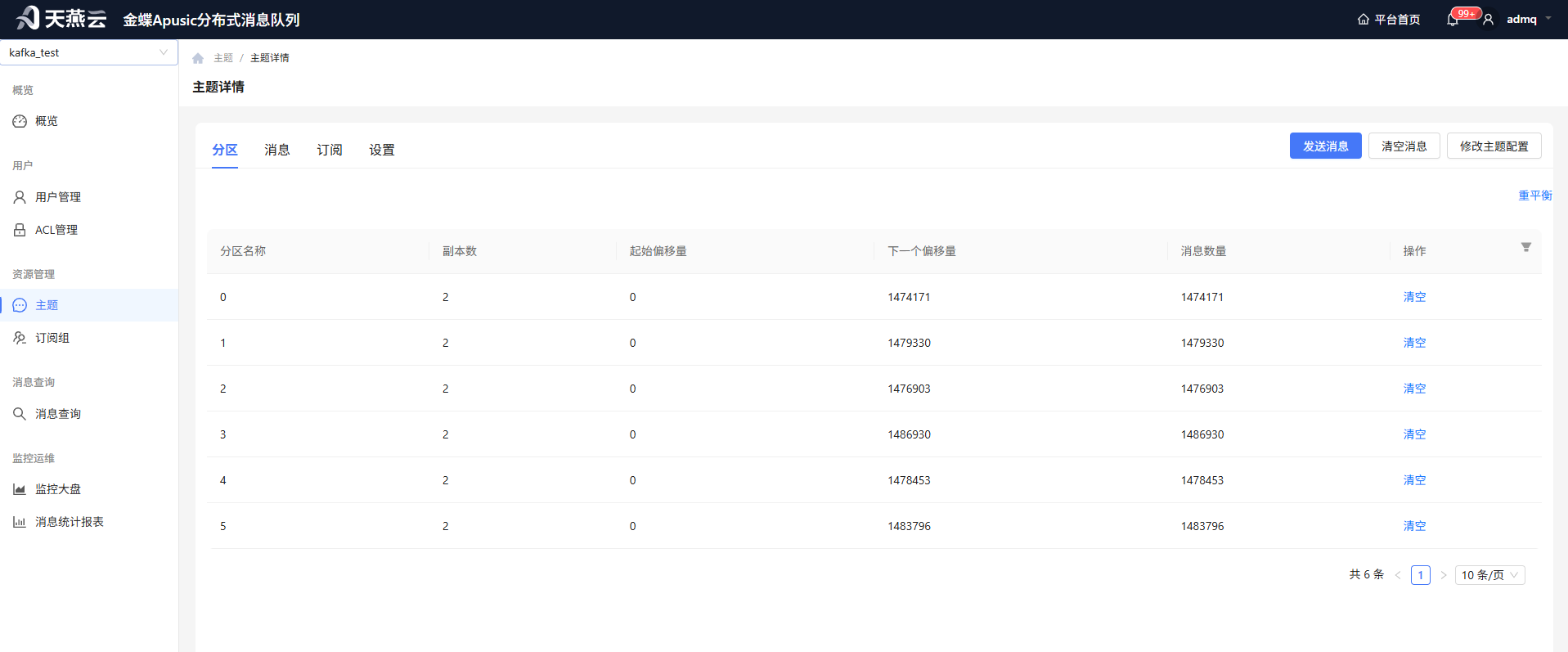The height and width of the screenshot is (652, 1568).
Task: Switch to the 订阅 tab
Action: tap(330, 150)
